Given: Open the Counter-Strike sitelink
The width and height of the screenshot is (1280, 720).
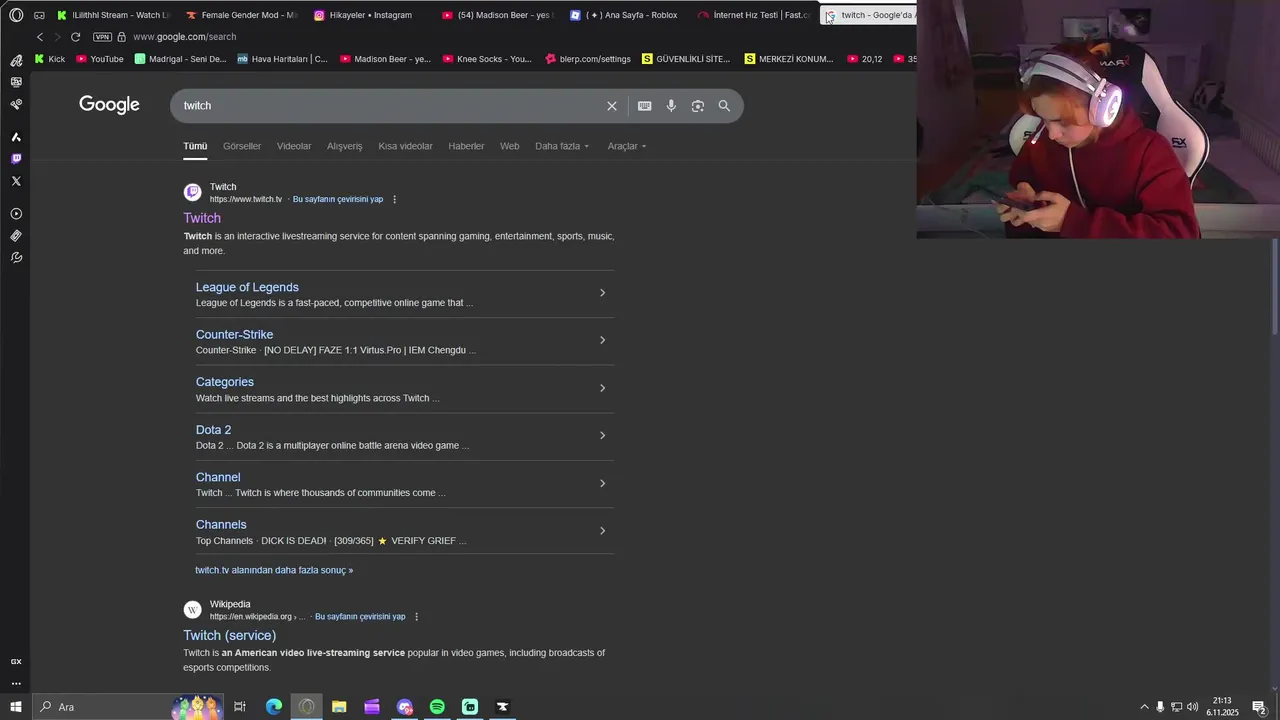Looking at the screenshot, I should point(234,335).
